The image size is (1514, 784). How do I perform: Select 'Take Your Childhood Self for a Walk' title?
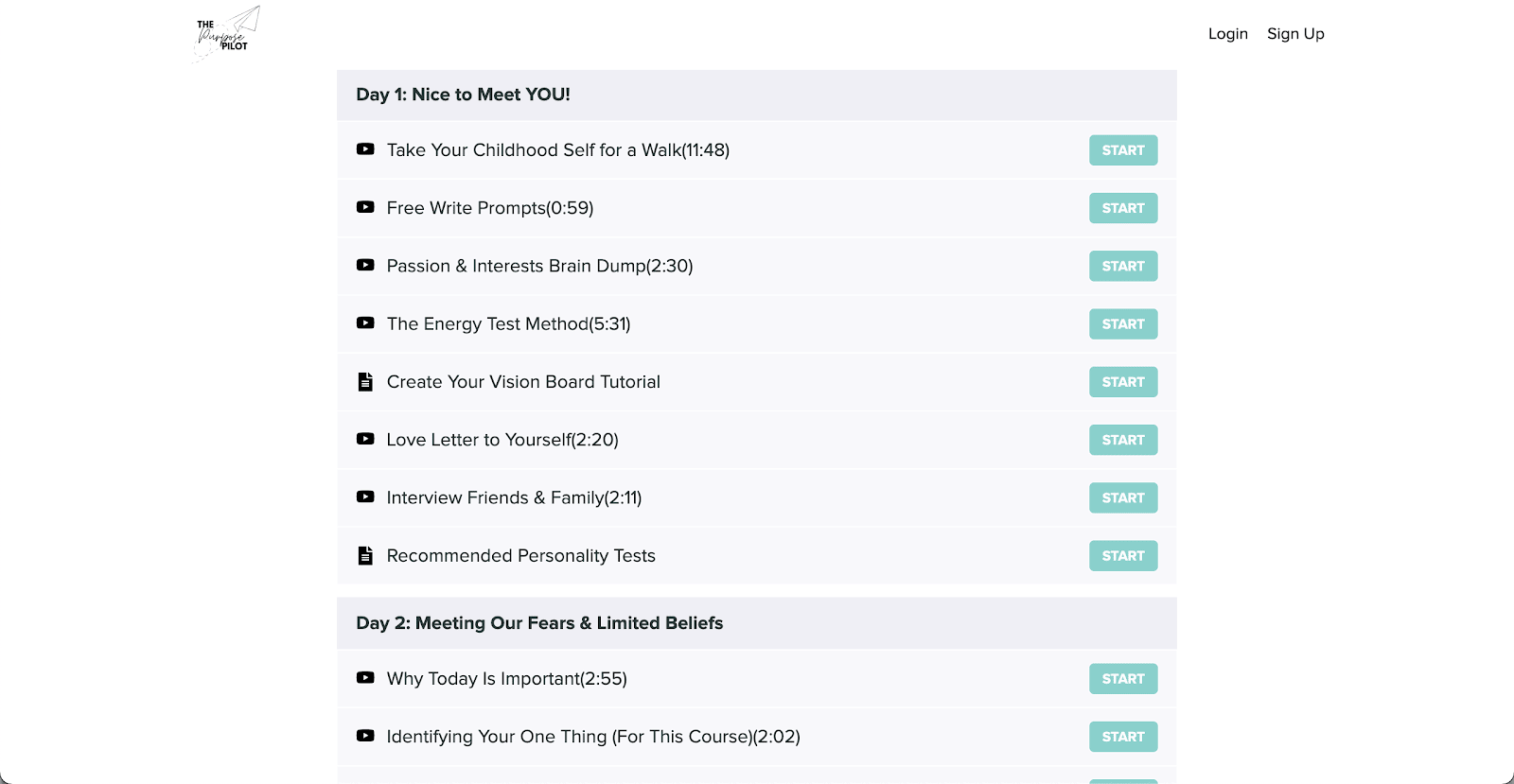pos(558,150)
